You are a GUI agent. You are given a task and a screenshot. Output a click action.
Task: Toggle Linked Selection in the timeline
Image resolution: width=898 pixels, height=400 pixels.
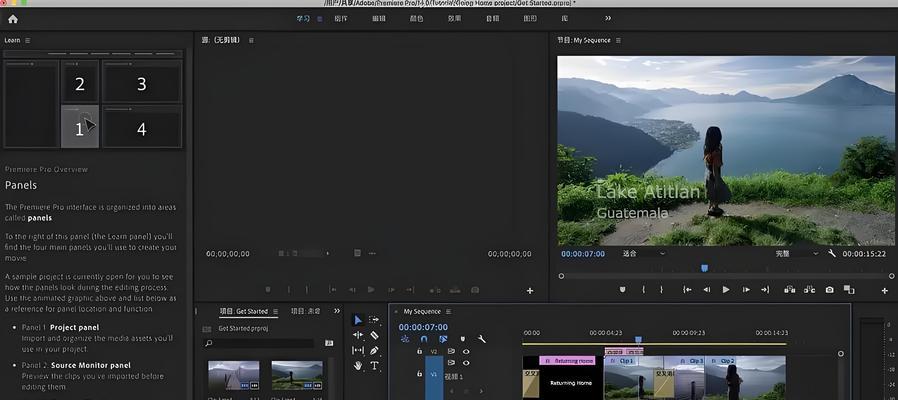[x=443, y=339]
